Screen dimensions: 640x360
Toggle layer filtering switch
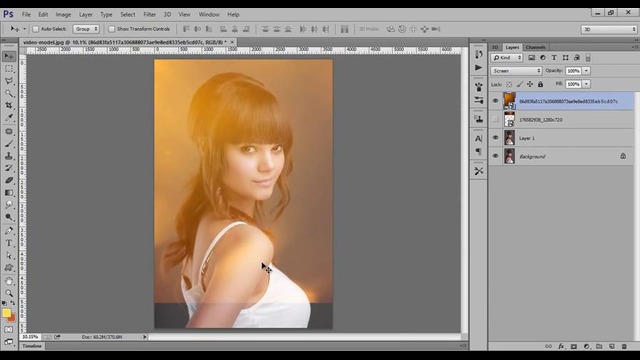click(x=588, y=58)
